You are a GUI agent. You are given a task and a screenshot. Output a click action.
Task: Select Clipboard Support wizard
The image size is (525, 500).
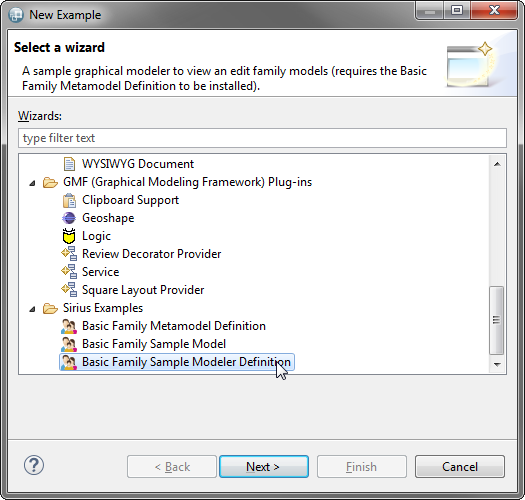(131, 200)
